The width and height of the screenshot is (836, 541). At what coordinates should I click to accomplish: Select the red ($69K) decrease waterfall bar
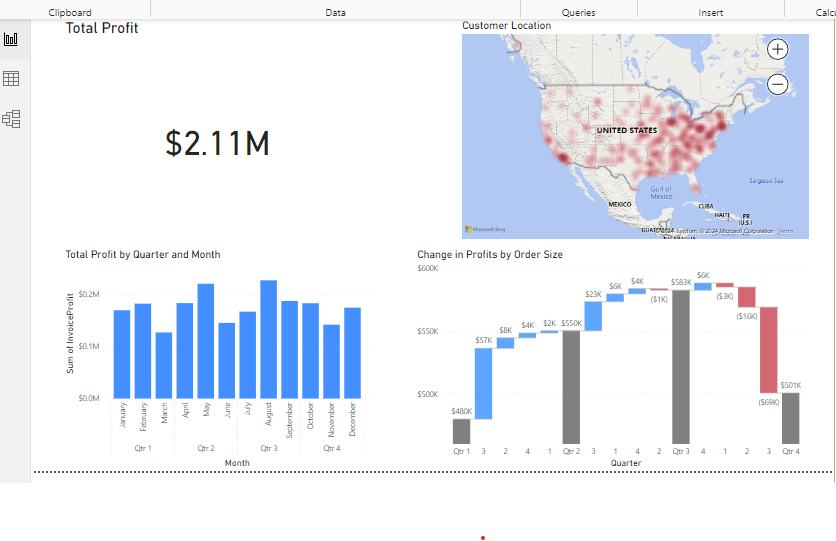(x=768, y=350)
